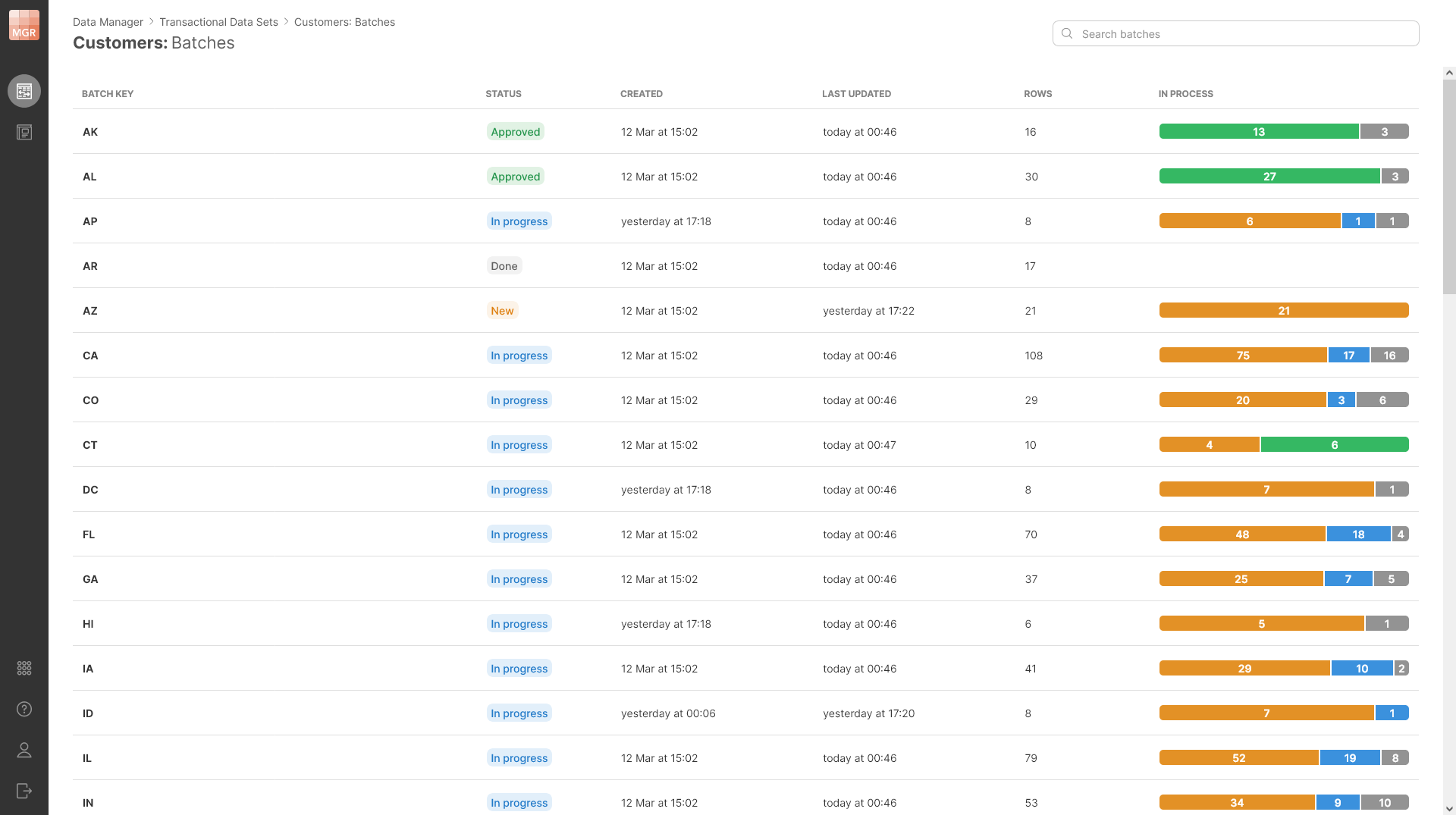Click the help question mark icon
Viewport: 1456px width, 815px height.
pos(24,710)
